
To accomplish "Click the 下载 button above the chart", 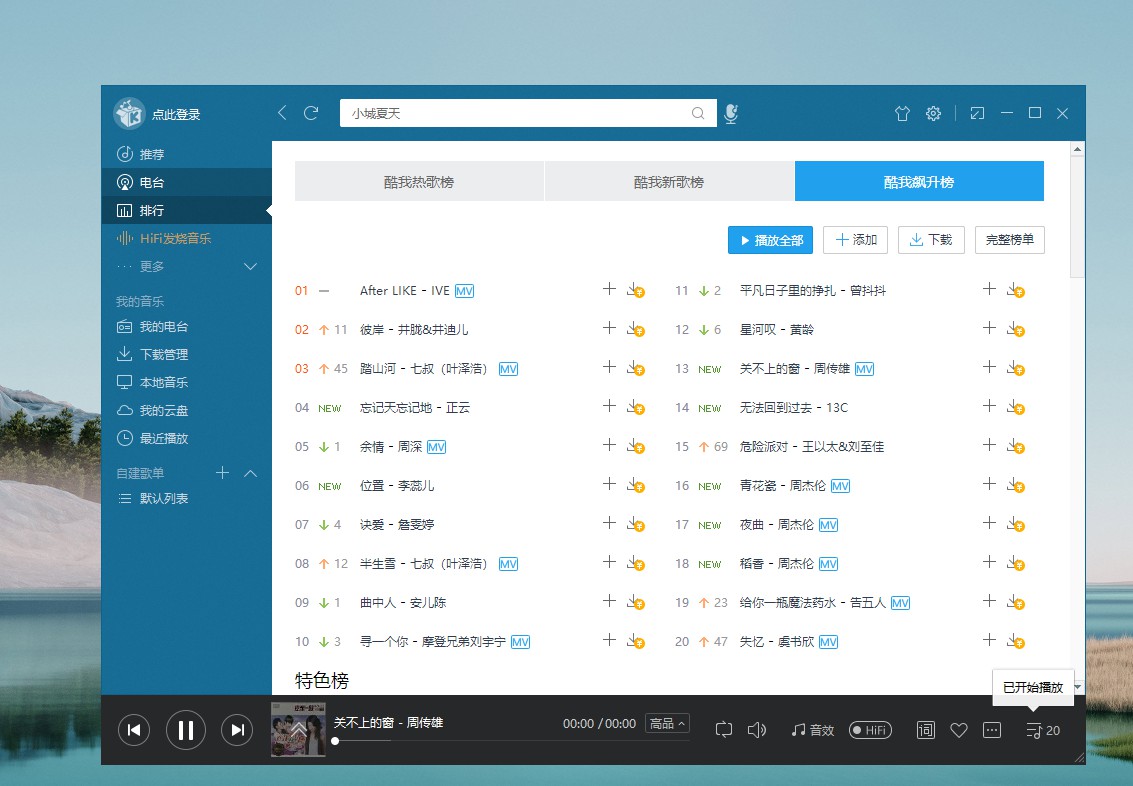I will tap(931, 240).
